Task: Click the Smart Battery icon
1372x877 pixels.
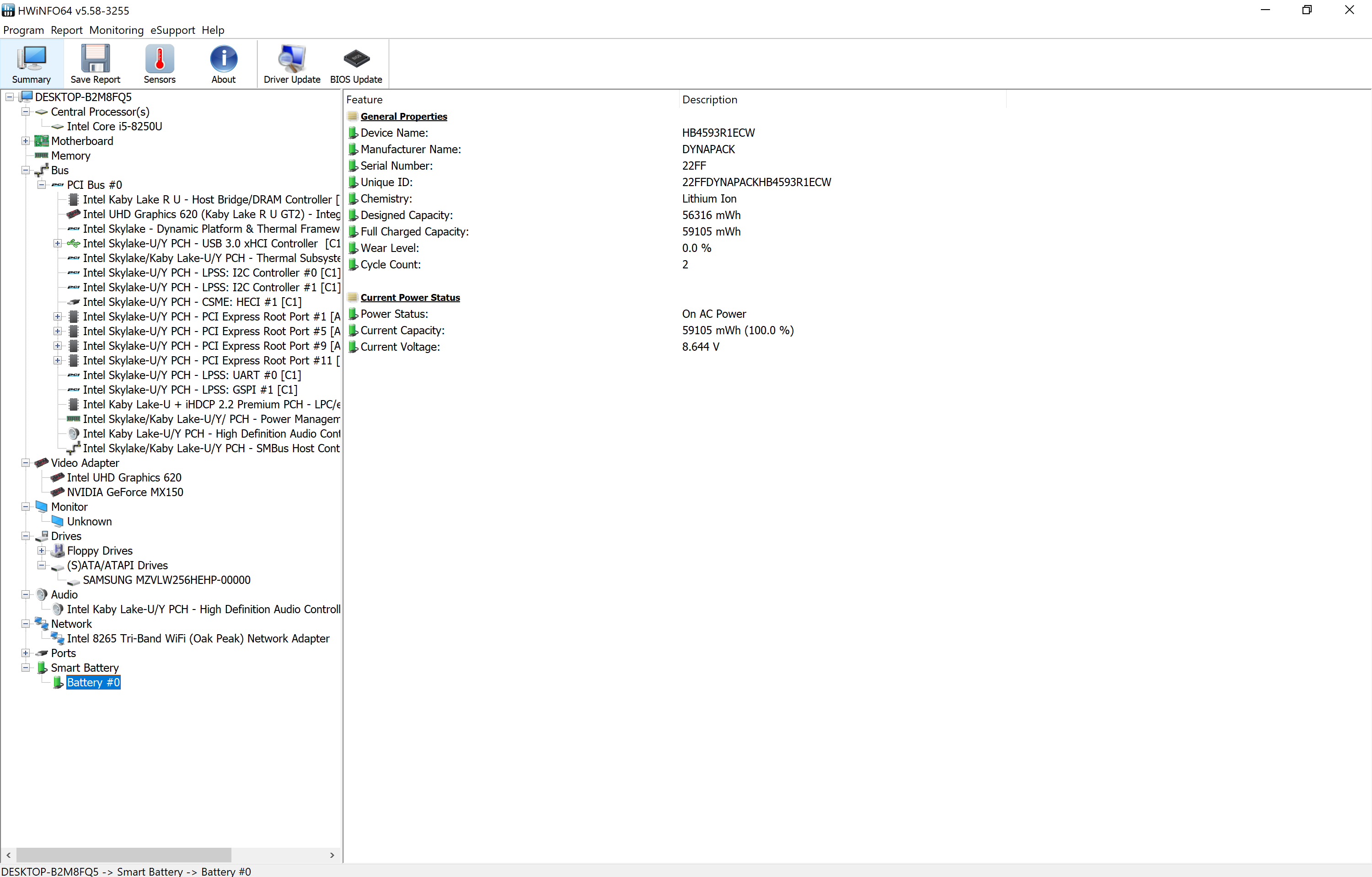Action: [42, 668]
